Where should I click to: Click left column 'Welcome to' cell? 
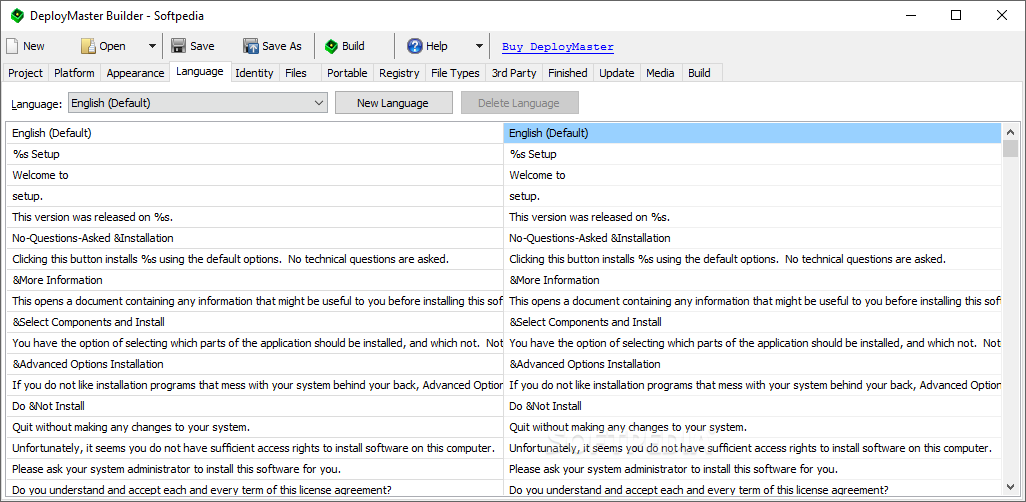coord(255,175)
